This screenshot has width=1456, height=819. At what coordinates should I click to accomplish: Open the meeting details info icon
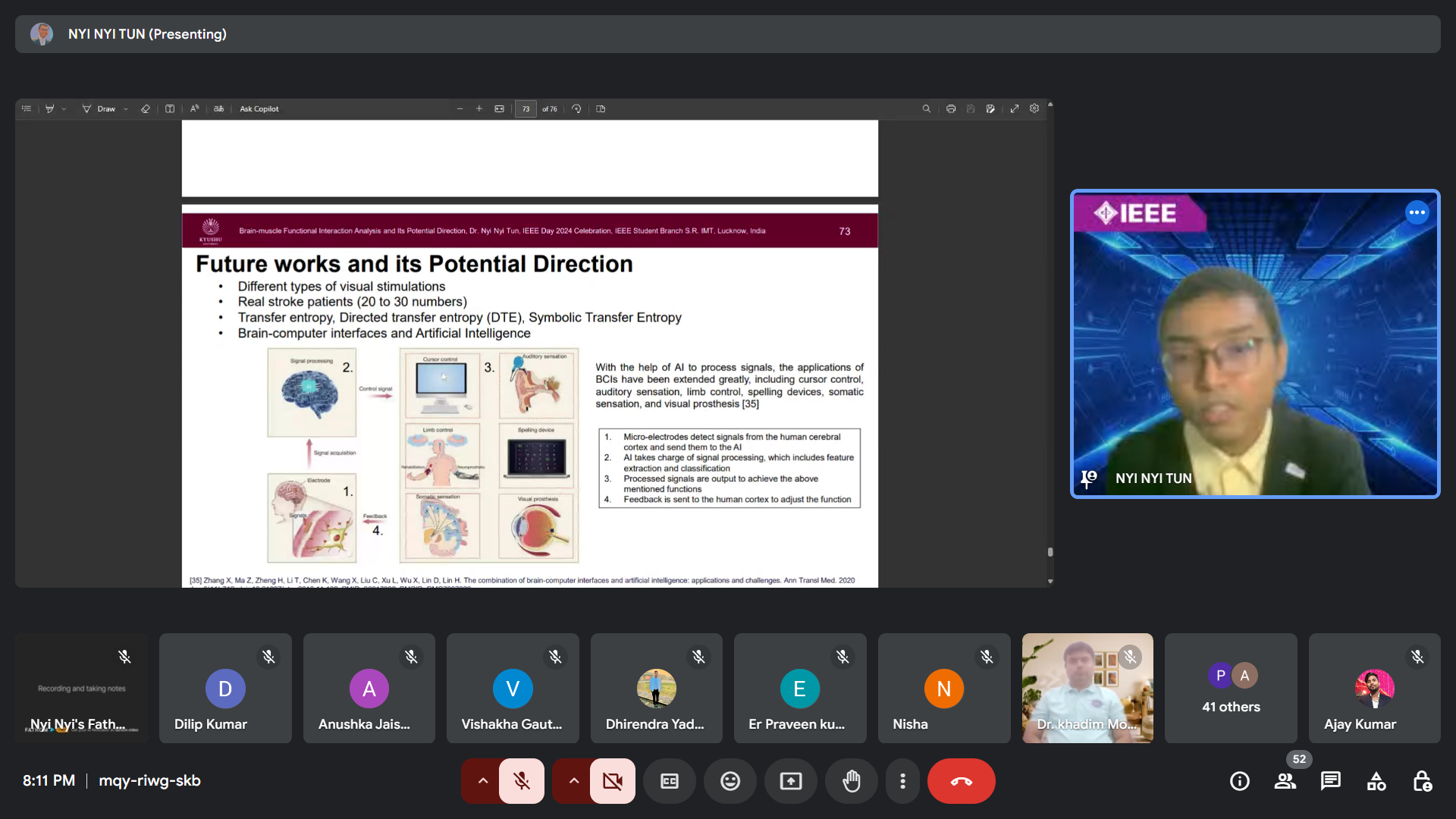coord(1240,781)
